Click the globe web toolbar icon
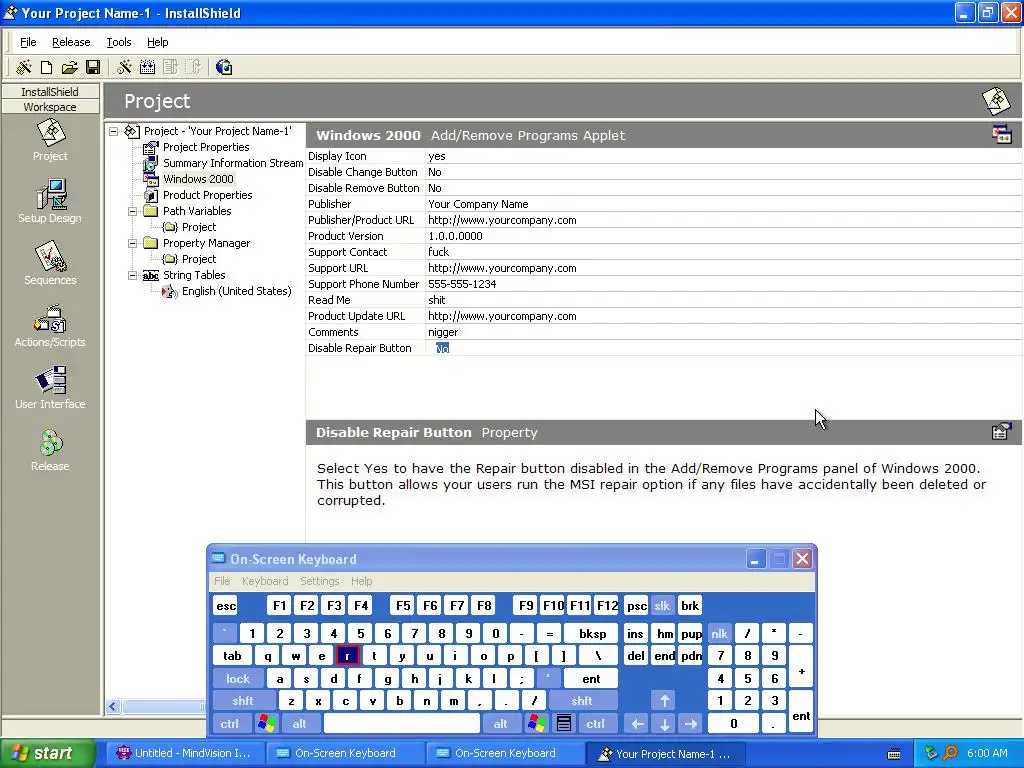The image size is (1024, 768). click(x=224, y=67)
